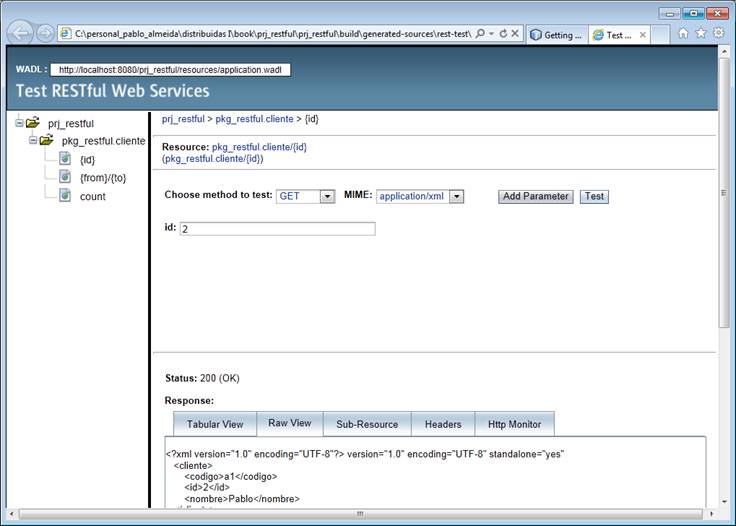Image resolution: width=736 pixels, height=526 pixels.
Task: Click the browser back arrow button
Action: click(x=19, y=33)
